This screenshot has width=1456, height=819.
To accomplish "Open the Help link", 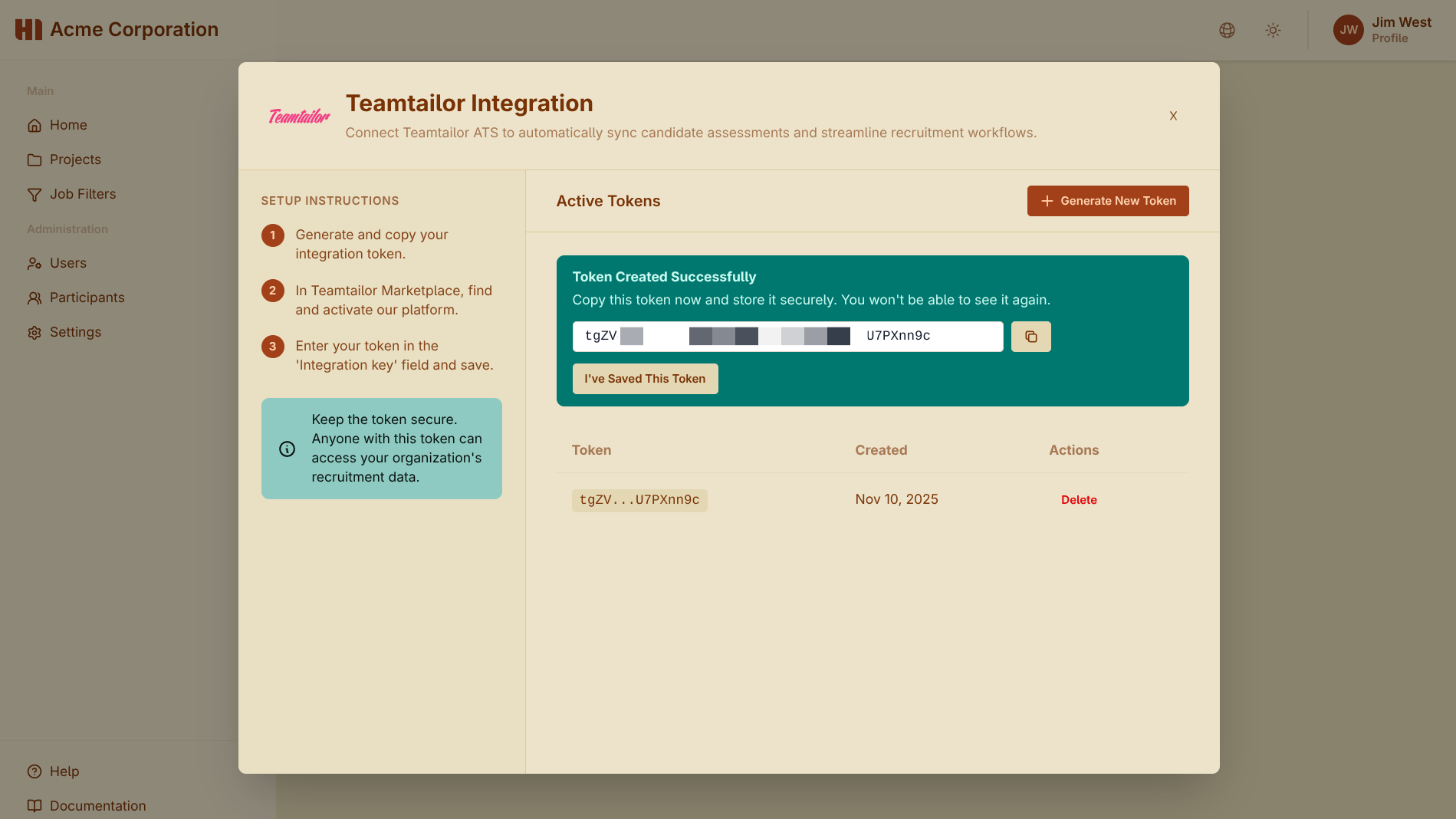I will click(x=64, y=771).
